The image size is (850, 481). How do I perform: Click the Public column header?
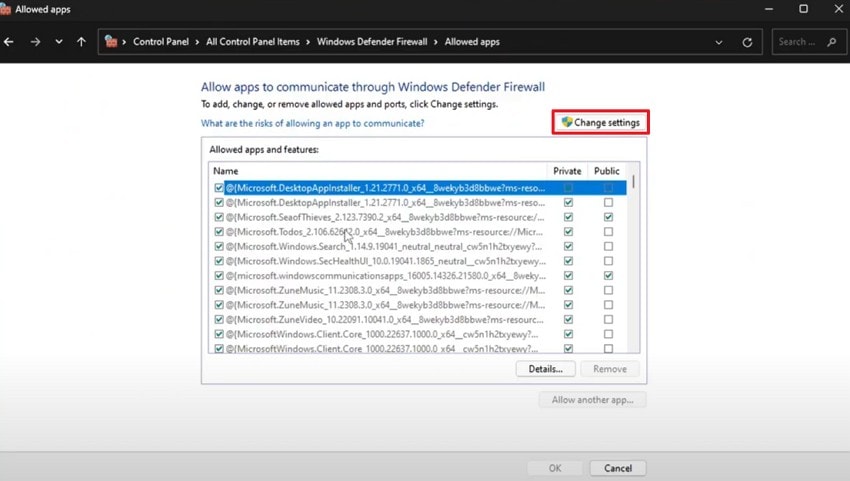click(x=607, y=171)
